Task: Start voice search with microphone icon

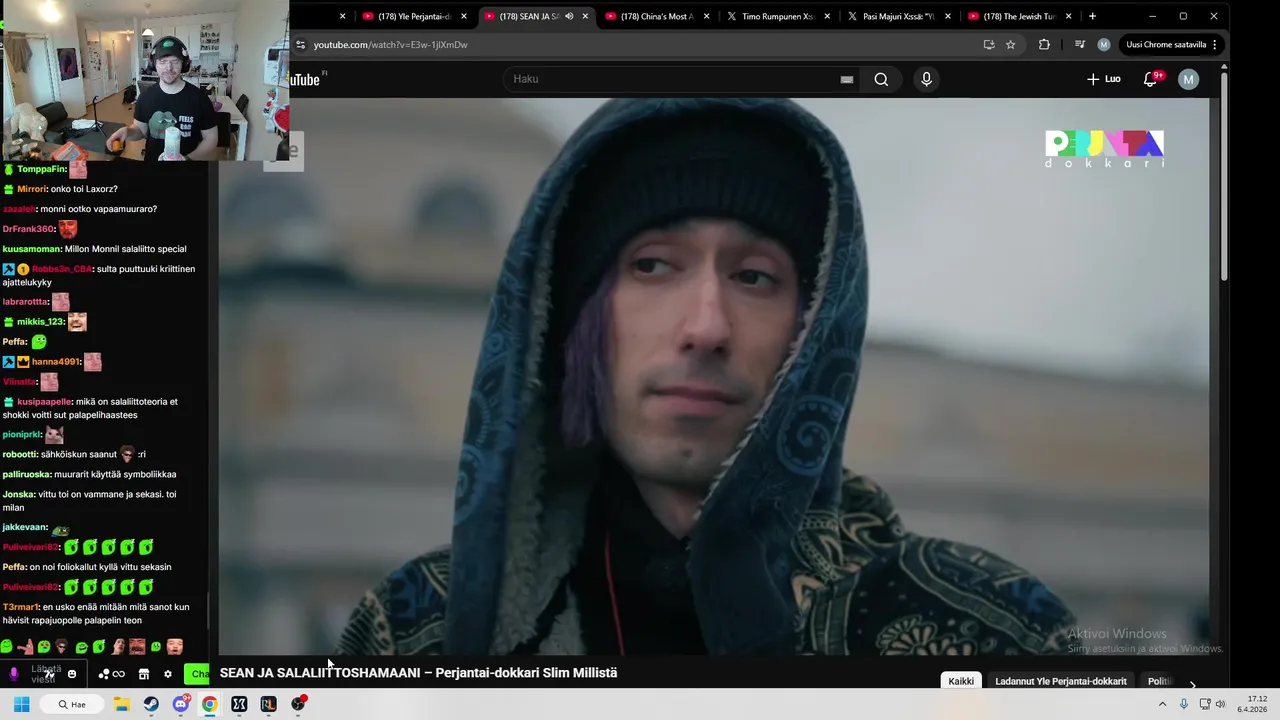Action: coord(926,79)
